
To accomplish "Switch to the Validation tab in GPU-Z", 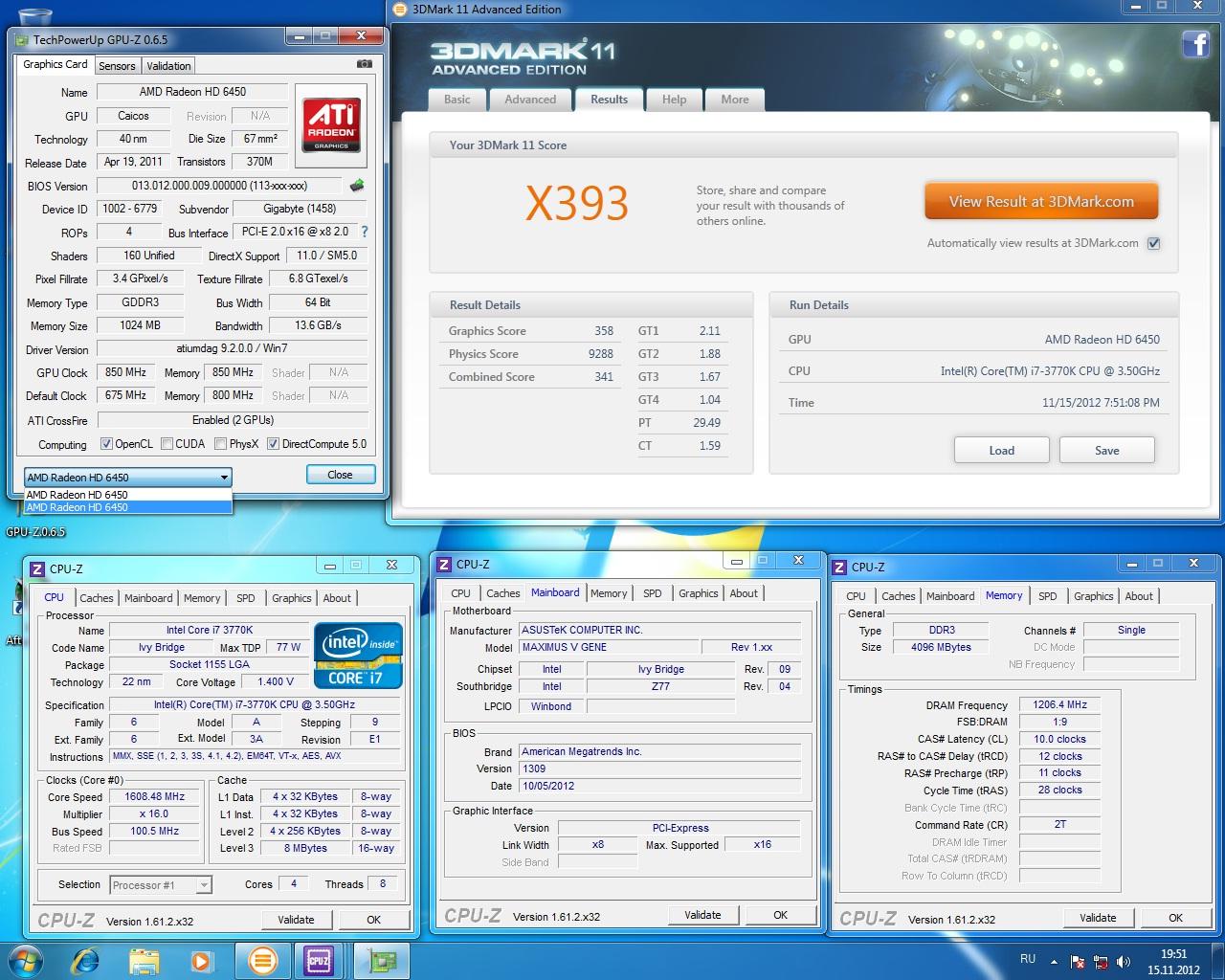I will (168, 66).
